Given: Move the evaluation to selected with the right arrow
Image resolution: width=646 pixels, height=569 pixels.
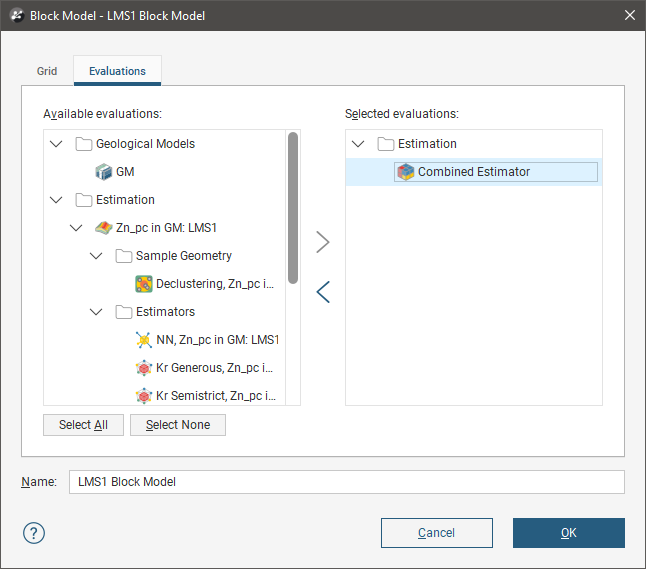Looking at the screenshot, I should click(322, 242).
